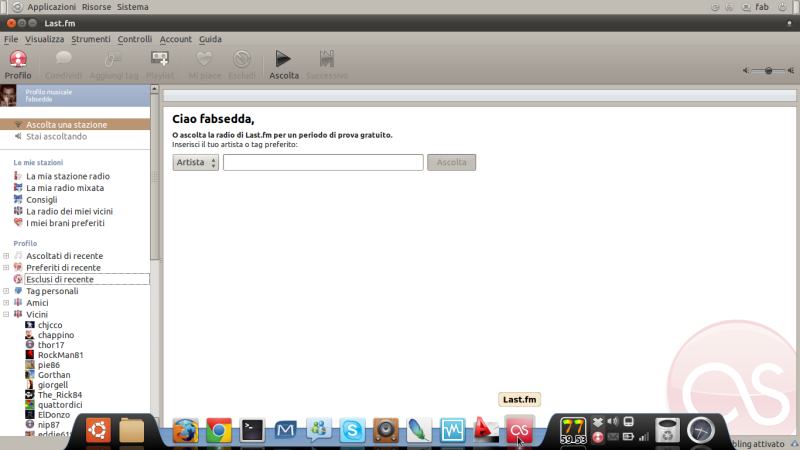Open the Guida menu
Screen dimensions: 800x450
click(x=210, y=39)
